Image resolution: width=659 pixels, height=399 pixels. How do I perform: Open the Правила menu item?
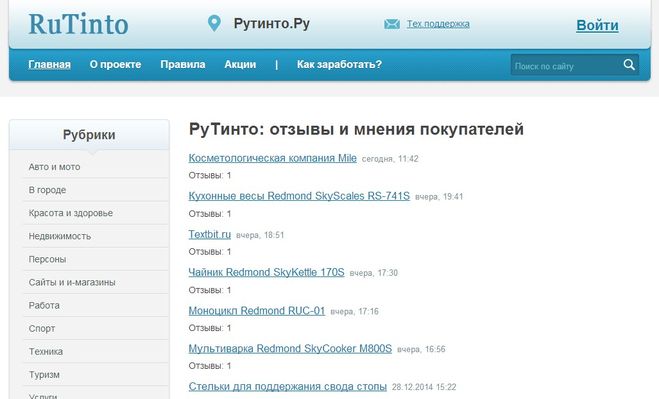(183, 64)
